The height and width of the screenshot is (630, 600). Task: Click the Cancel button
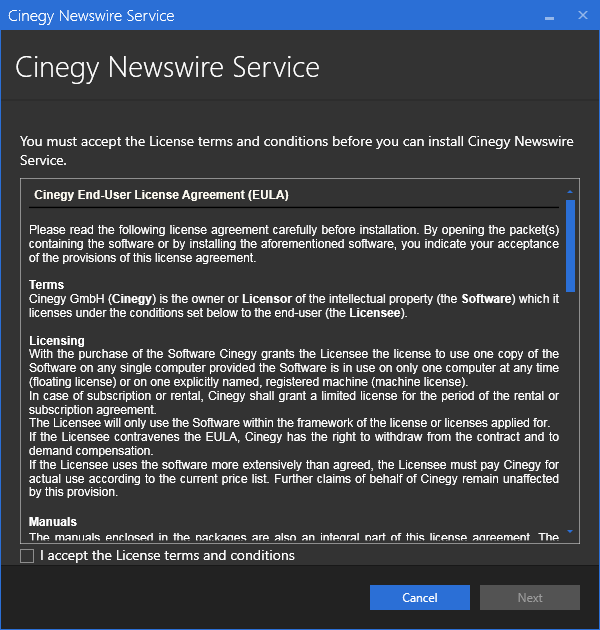click(x=420, y=597)
